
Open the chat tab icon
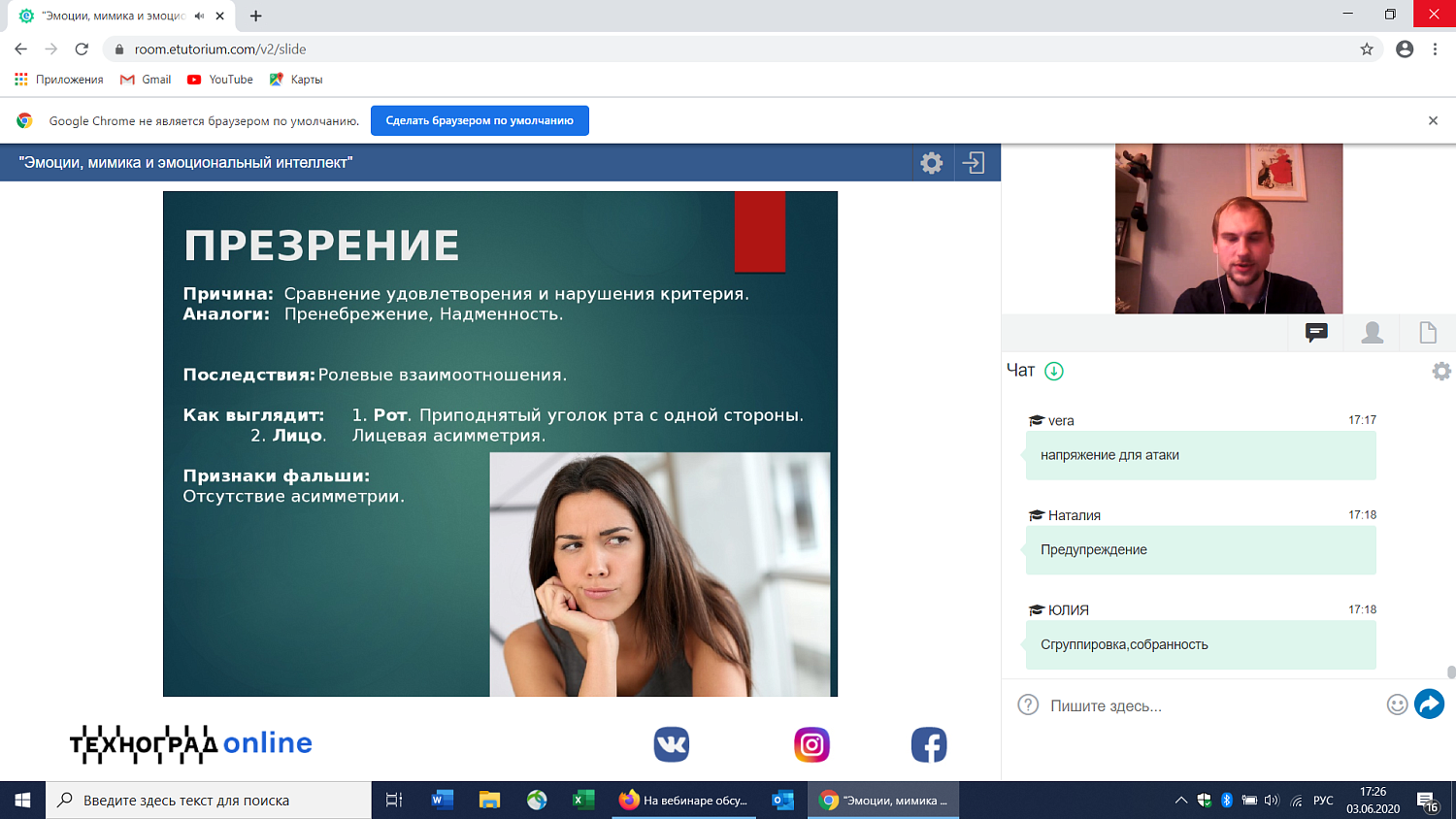pyautogui.click(x=1316, y=333)
